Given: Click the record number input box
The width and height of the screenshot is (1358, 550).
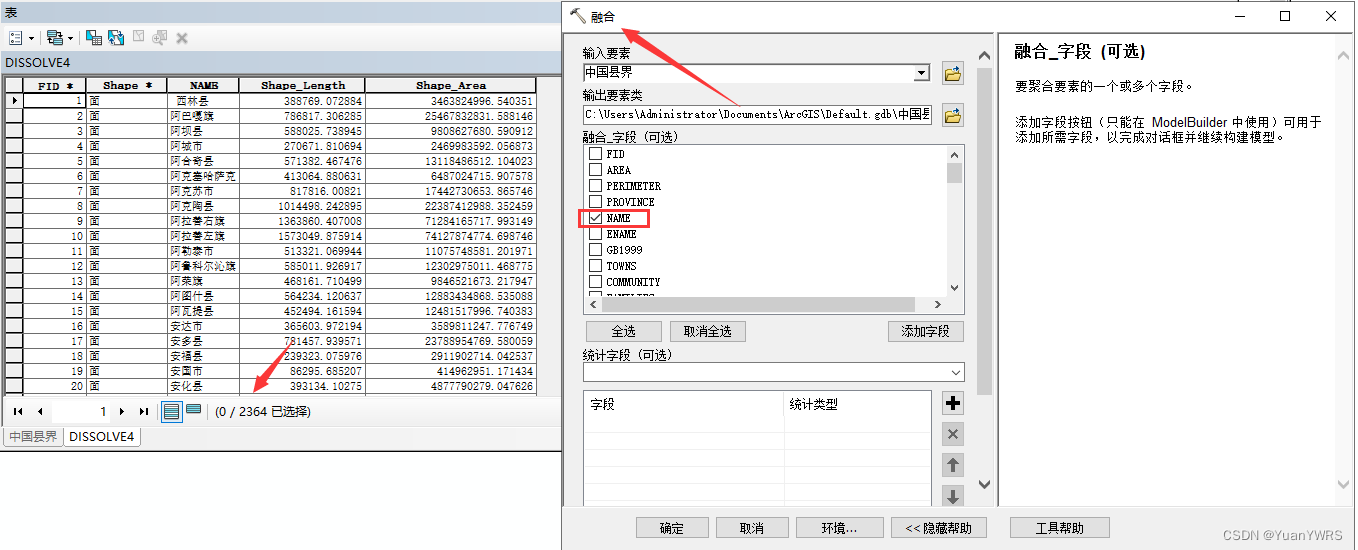Looking at the screenshot, I should 80,411.
